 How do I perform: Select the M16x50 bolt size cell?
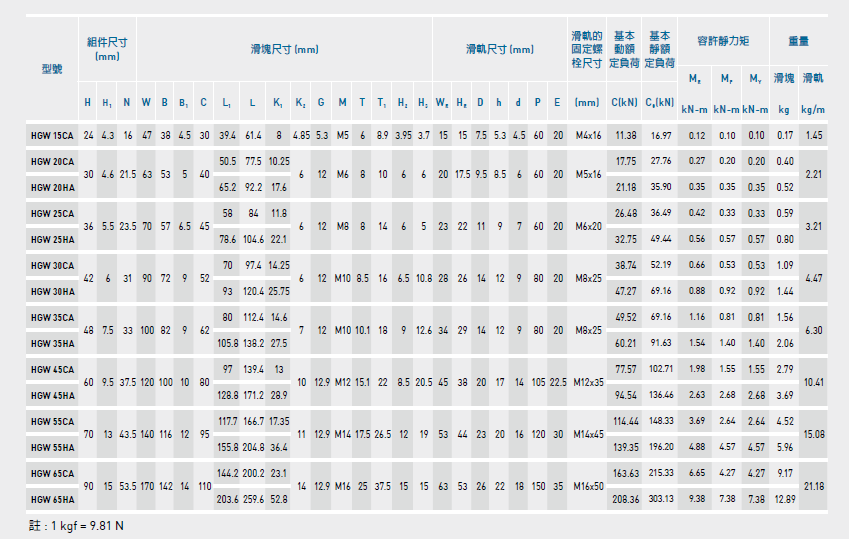(x=586, y=486)
